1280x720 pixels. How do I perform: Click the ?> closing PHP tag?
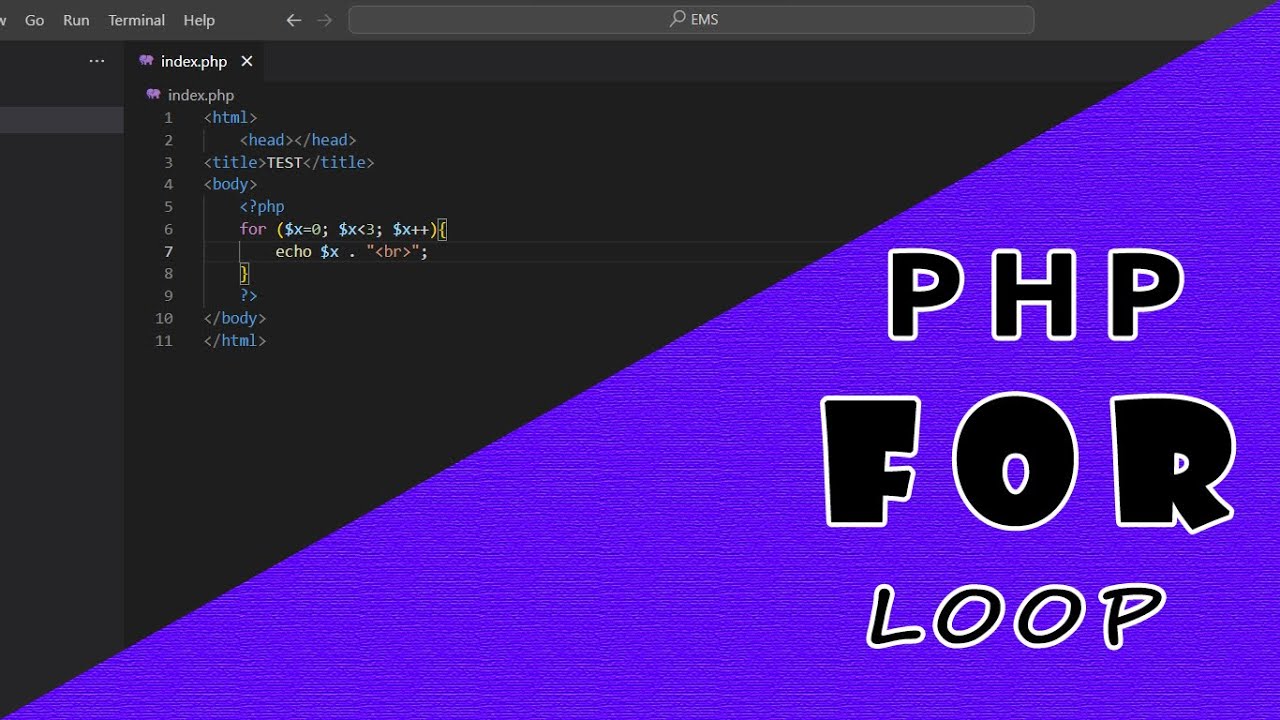point(248,296)
